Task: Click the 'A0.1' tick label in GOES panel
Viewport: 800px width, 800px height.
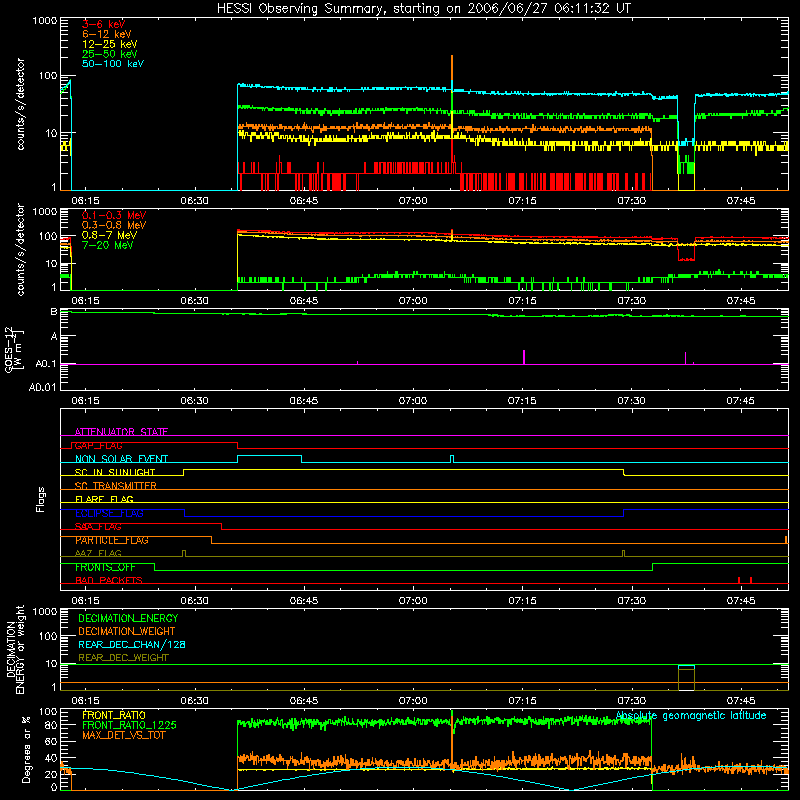Action: click(x=46, y=364)
